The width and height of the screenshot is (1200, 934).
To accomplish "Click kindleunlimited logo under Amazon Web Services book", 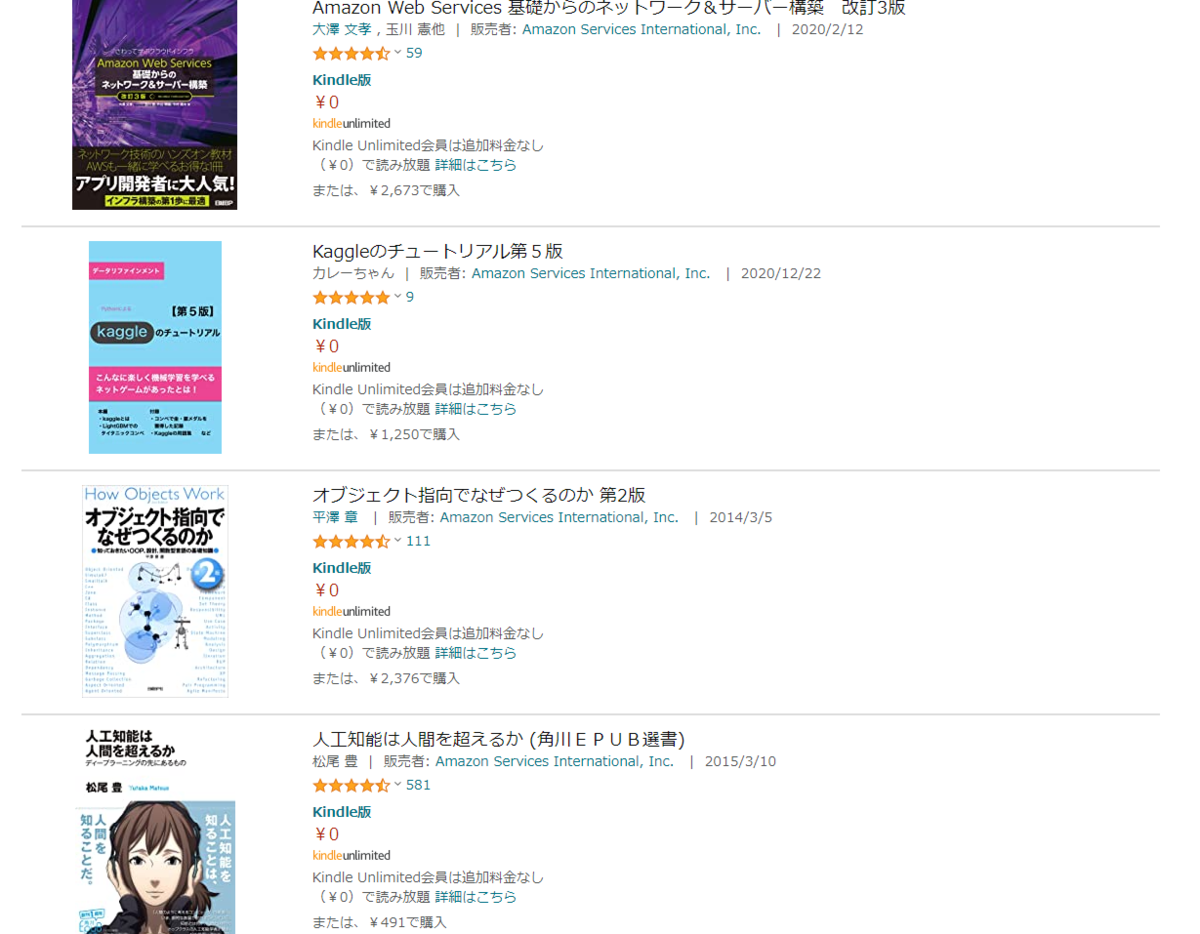I will coord(351,123).
